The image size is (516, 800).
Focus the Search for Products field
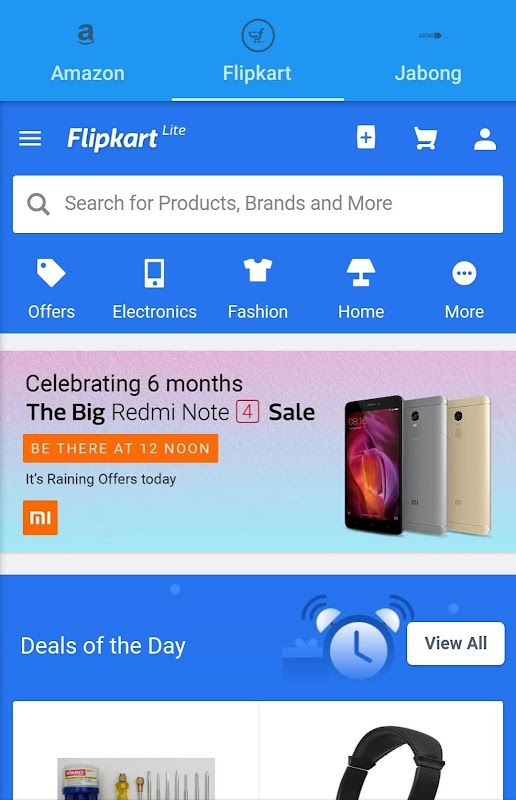pos(258,204)
